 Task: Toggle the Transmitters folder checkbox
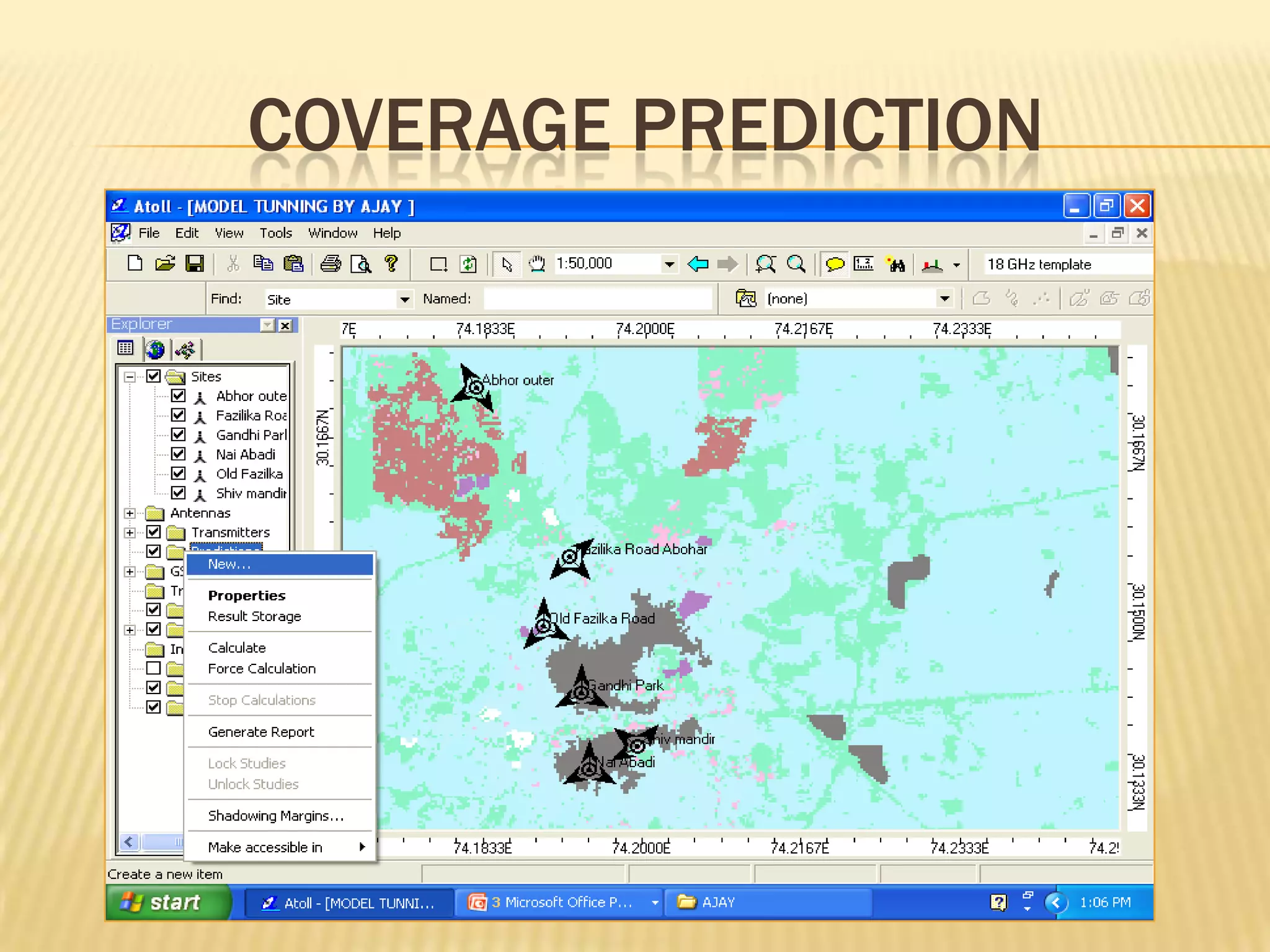point(154,532)
